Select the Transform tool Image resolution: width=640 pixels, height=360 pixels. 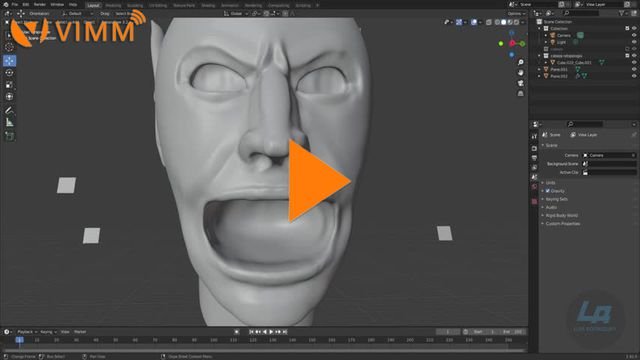tap(9, 97)
